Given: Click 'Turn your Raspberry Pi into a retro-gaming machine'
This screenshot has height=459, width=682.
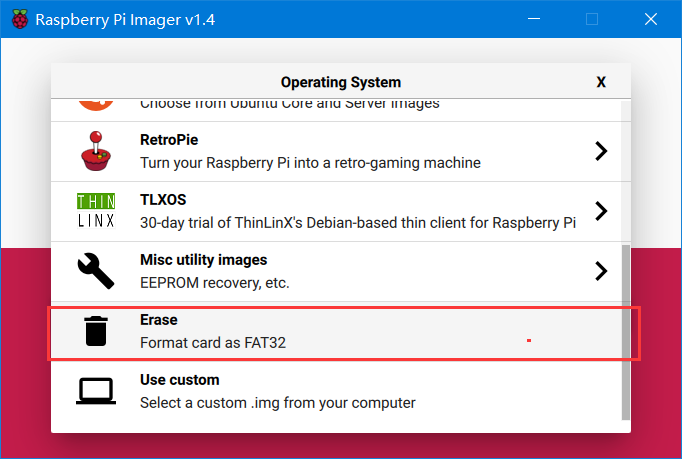Looking at the screenshot, I should pos(310,163).
